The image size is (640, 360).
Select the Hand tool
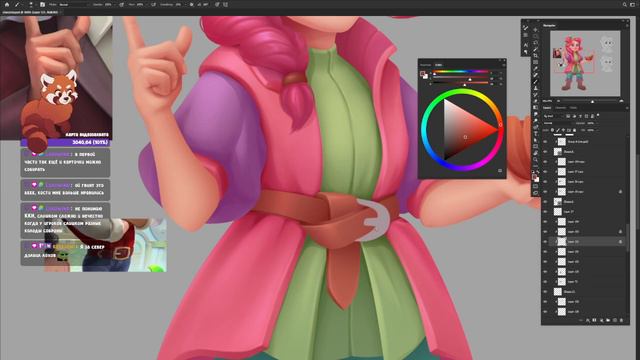pos(535,153)
